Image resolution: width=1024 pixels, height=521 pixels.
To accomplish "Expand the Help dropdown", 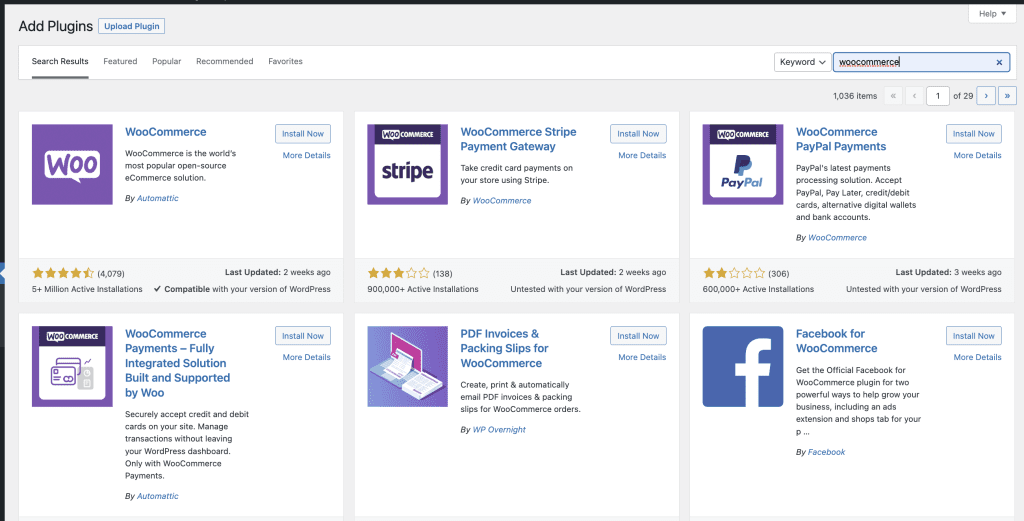I will click(x=992, y=14).
